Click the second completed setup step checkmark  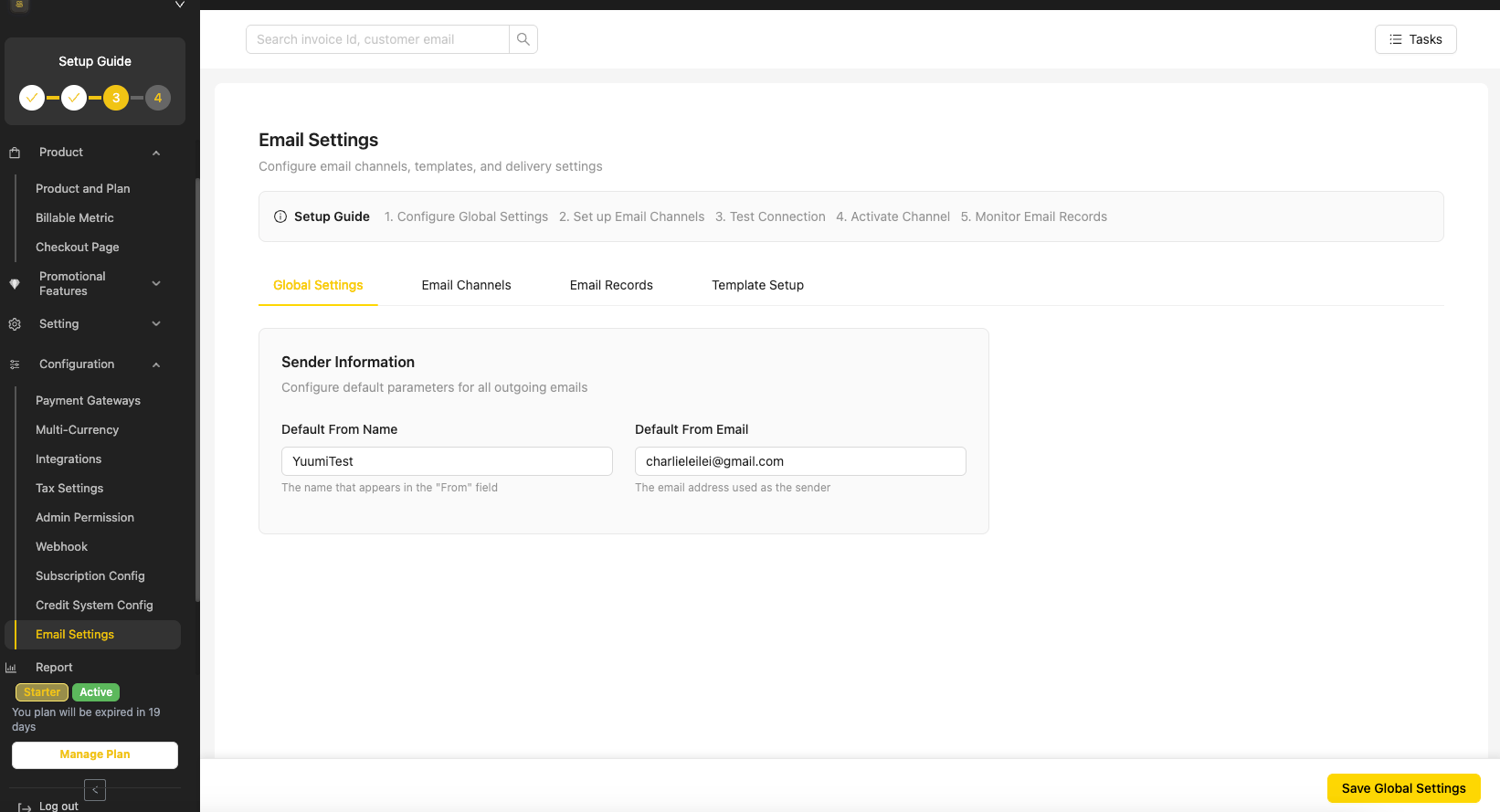(x=74, y=98)
